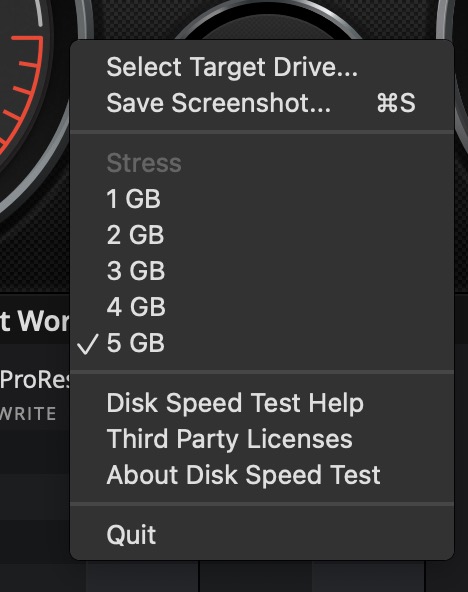Select the 3 GB stress option

tap(262, 270)
